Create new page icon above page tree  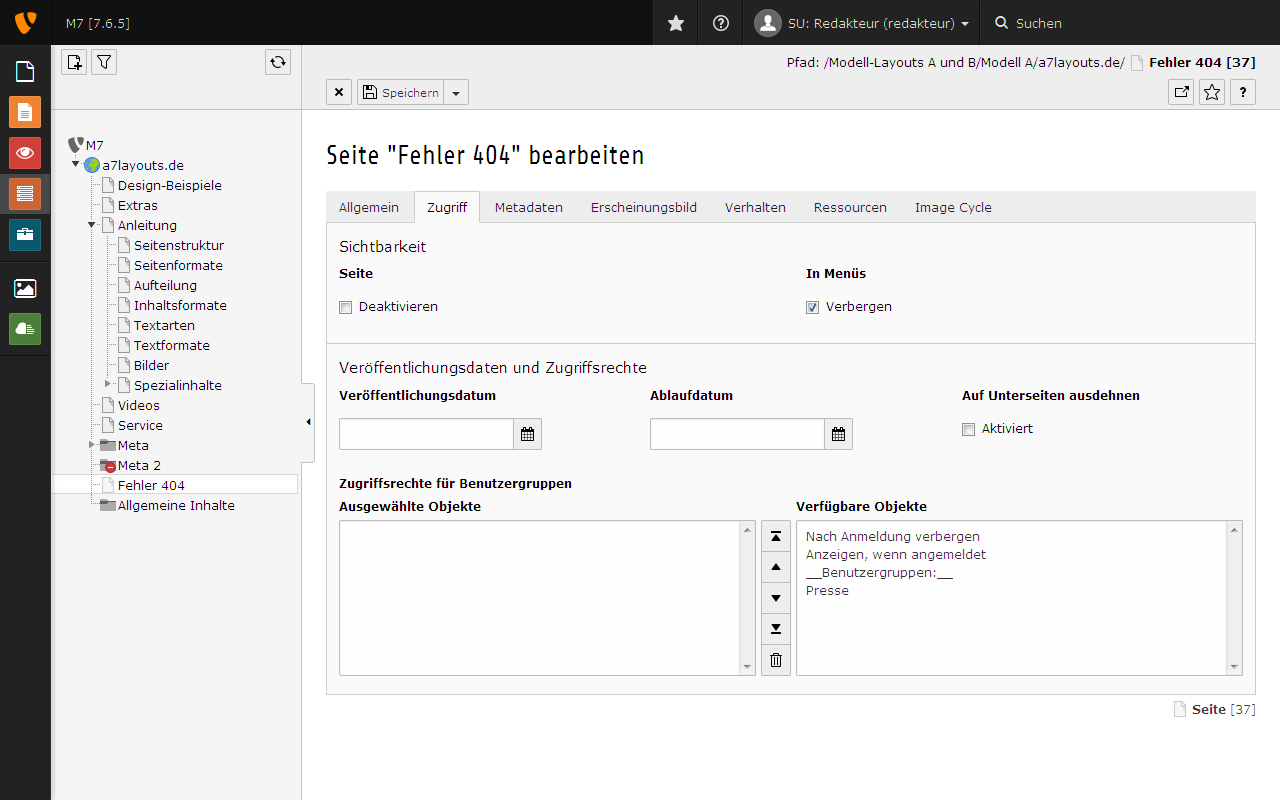(x=74, y=62)
